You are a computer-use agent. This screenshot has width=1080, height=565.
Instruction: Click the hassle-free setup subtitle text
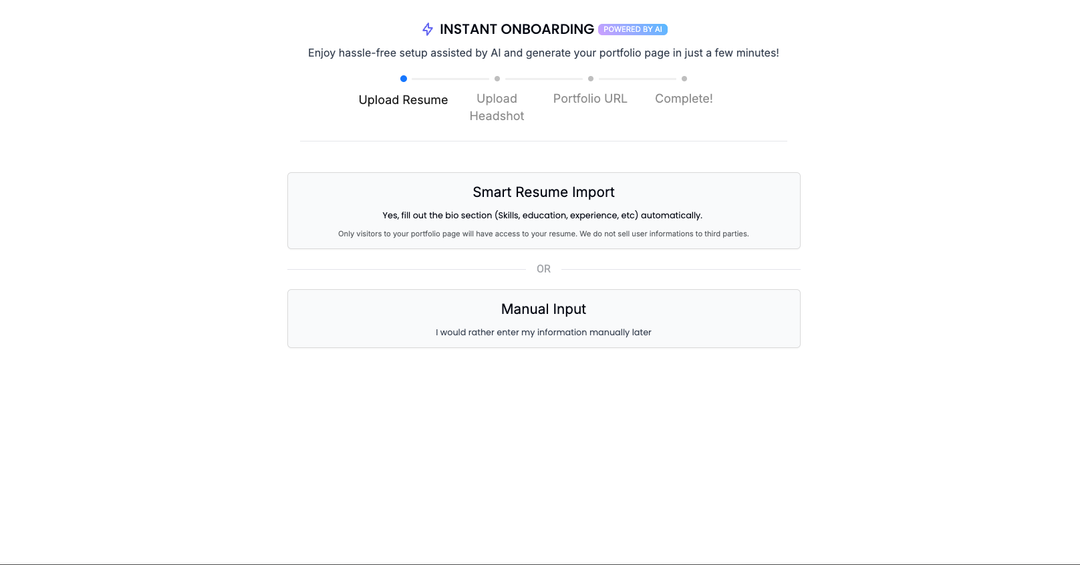point(543,53)
